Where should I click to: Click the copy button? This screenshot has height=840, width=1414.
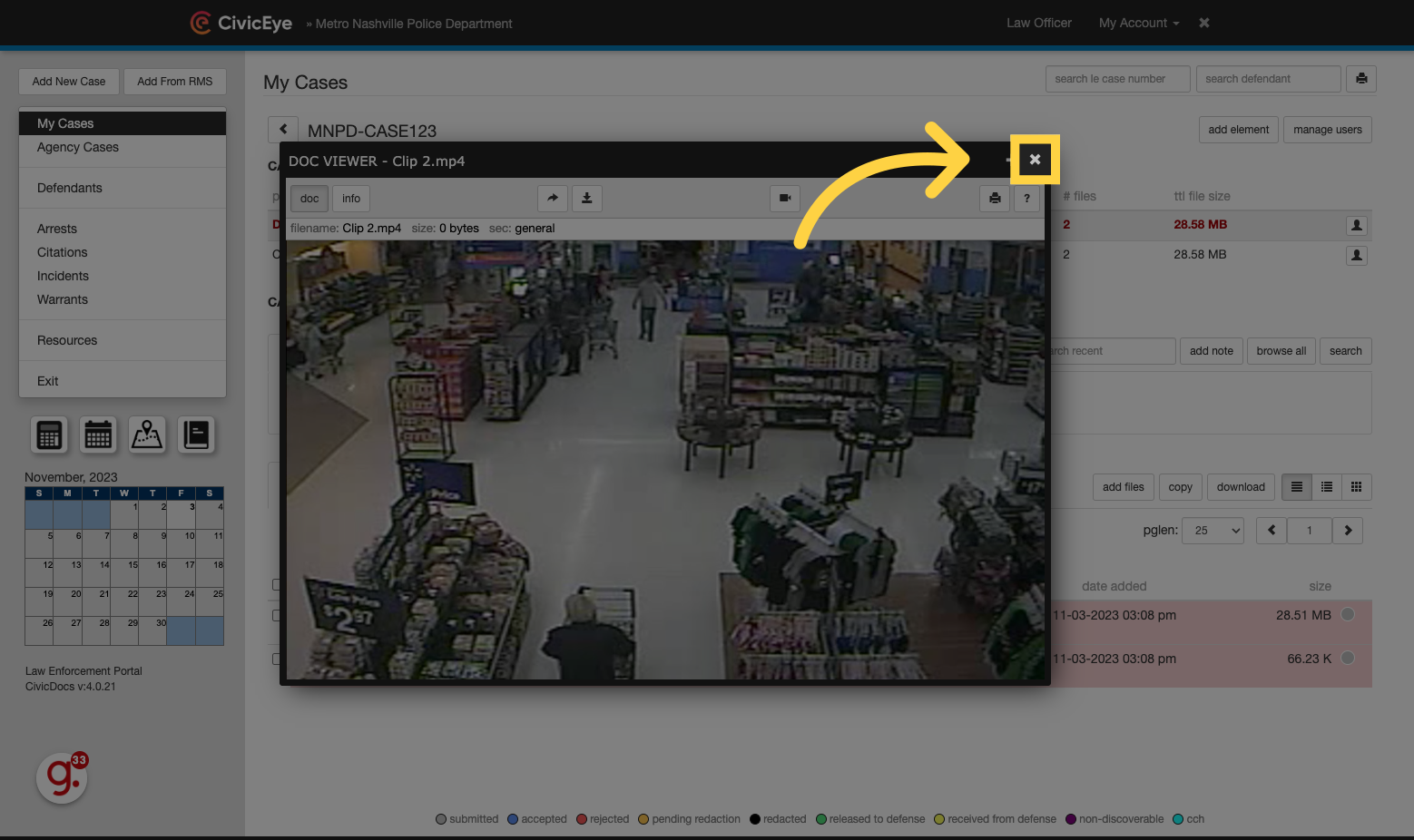(x=1181, y=487)
